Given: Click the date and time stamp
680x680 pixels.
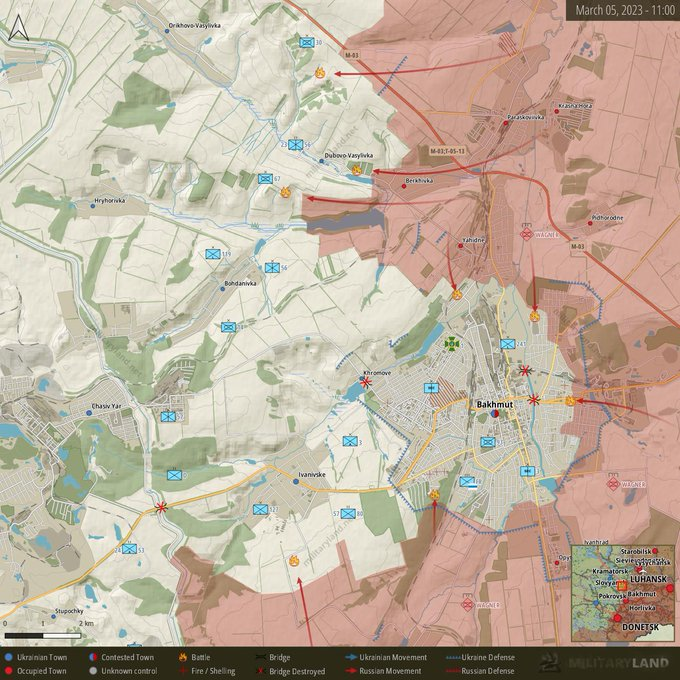Looking at the screenshot, I should pyautogui.click(x=621, y=10).
